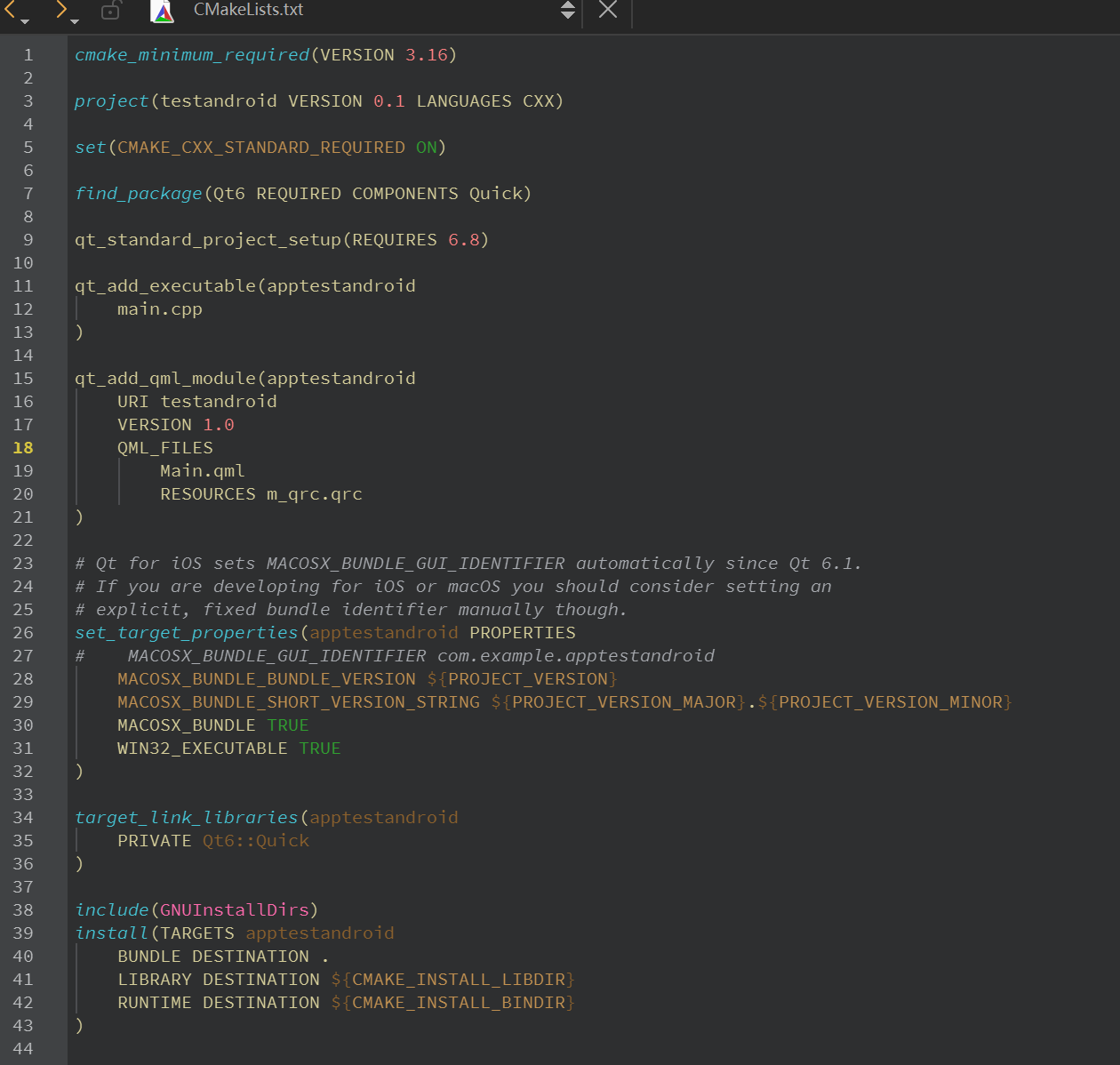The width and height of the screenshot is (1120, 1065).
Task: Click the set_target_properties command
Action: 187,633
